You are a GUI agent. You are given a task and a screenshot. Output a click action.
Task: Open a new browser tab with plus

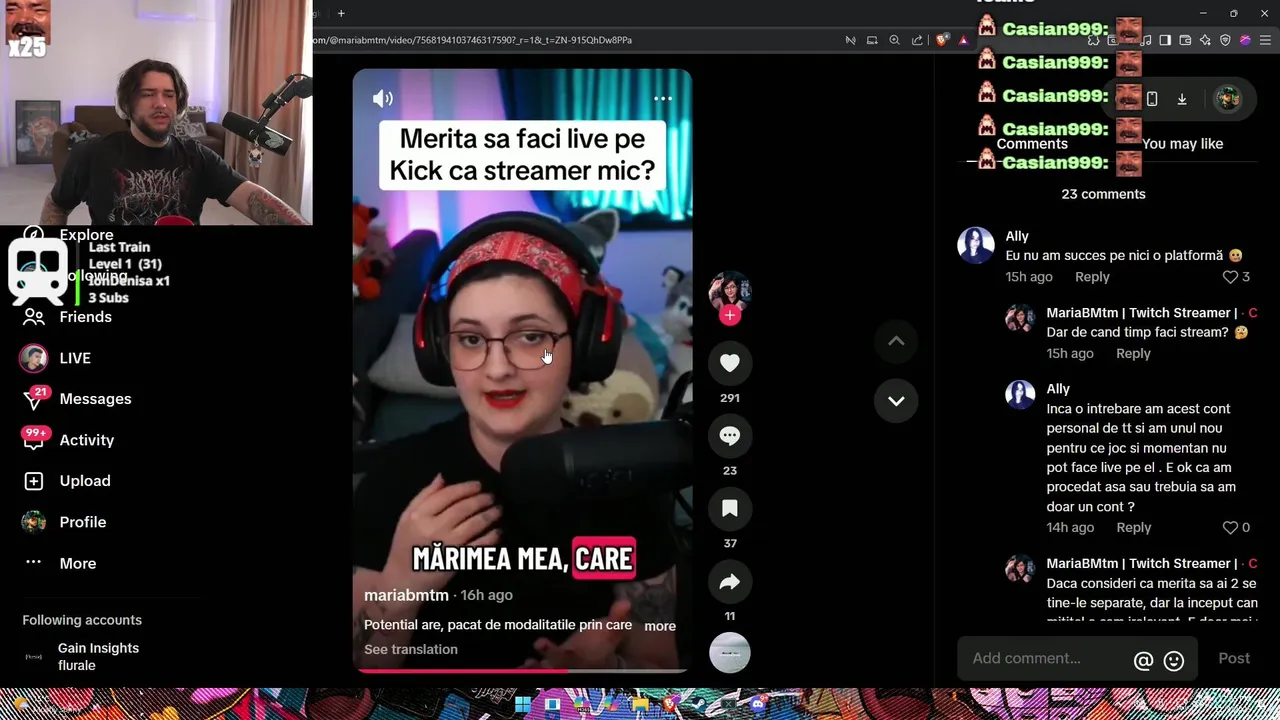[341, 13]
